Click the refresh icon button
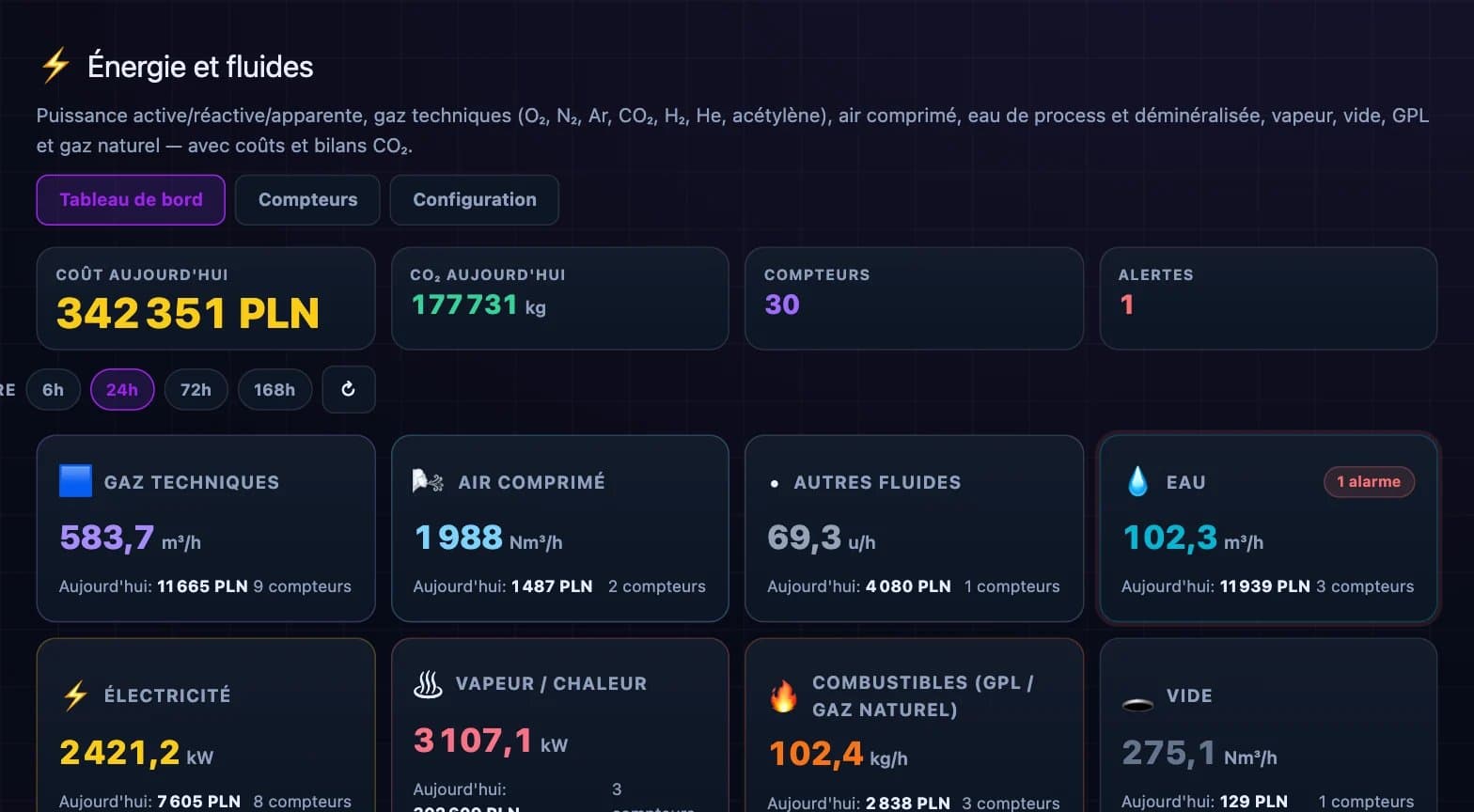The image size is (1474, 812). tap(349, 389)
